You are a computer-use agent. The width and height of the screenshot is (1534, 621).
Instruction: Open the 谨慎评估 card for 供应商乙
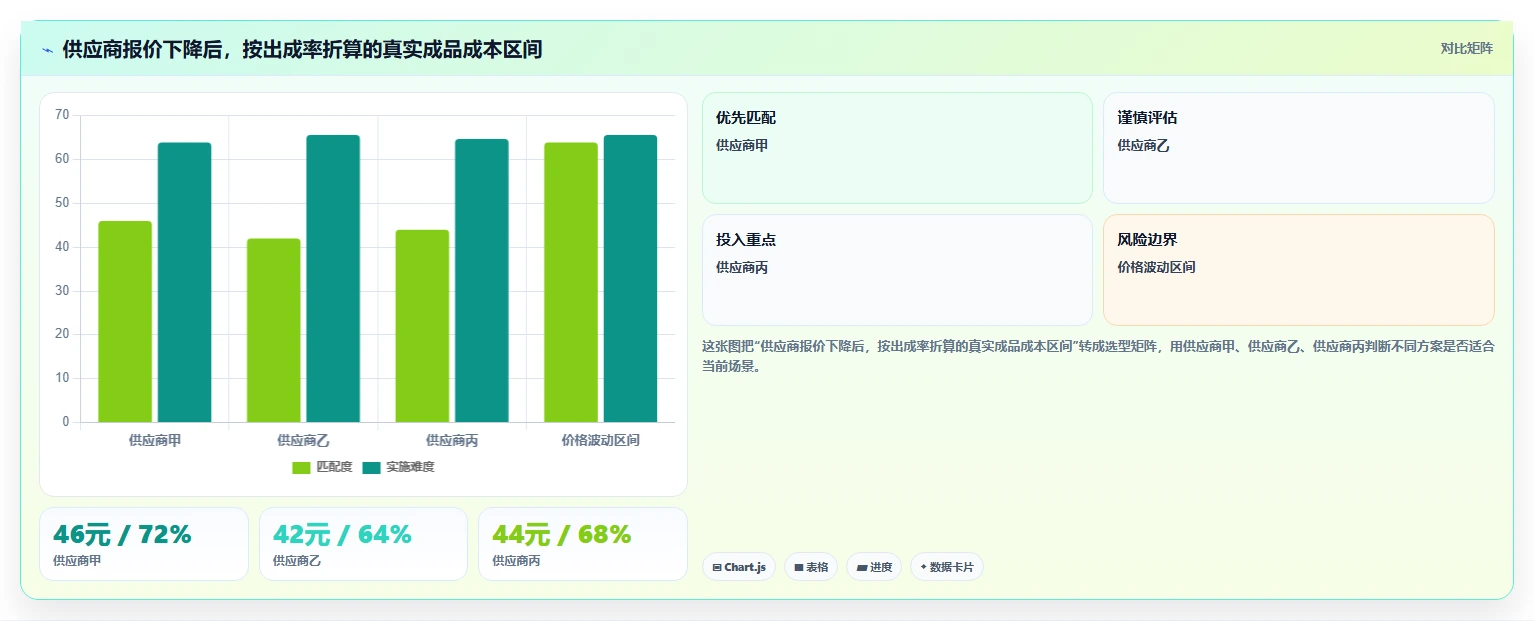tap(1299, 148)
